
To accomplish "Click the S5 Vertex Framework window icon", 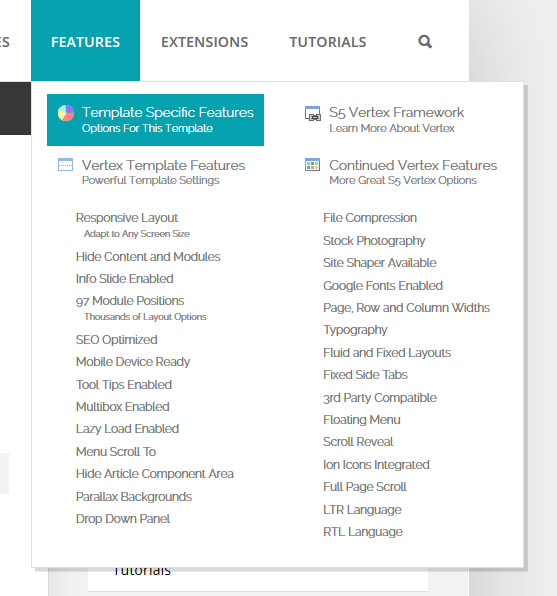I will 313,113.
